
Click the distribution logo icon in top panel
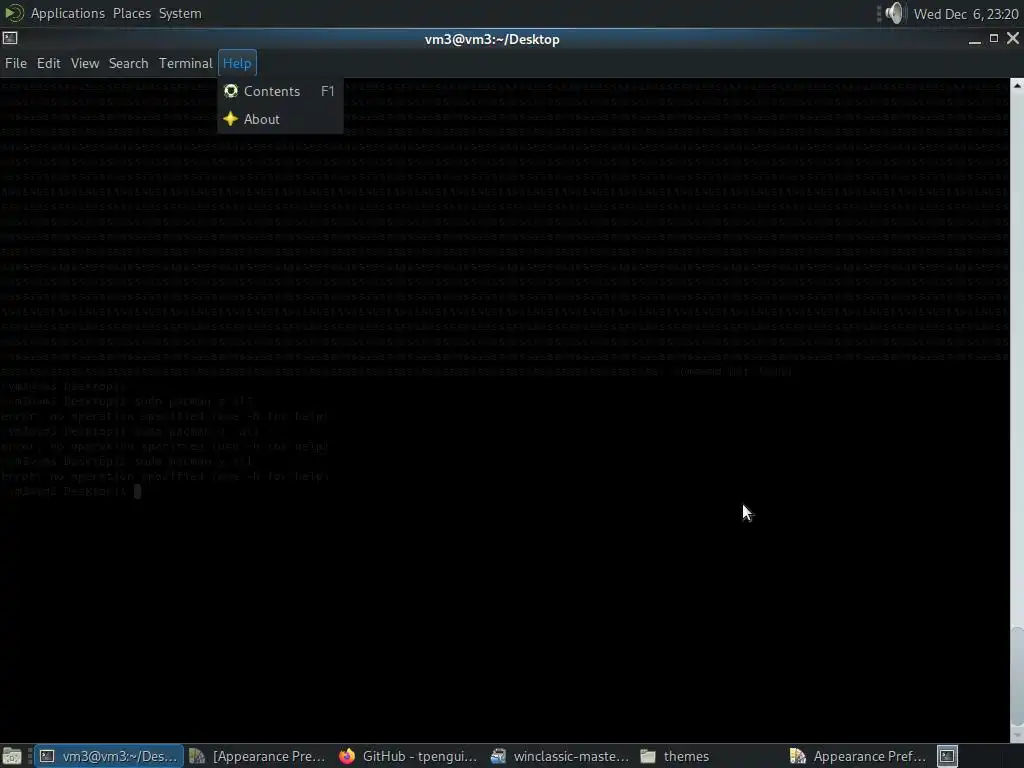click(14, 13)
